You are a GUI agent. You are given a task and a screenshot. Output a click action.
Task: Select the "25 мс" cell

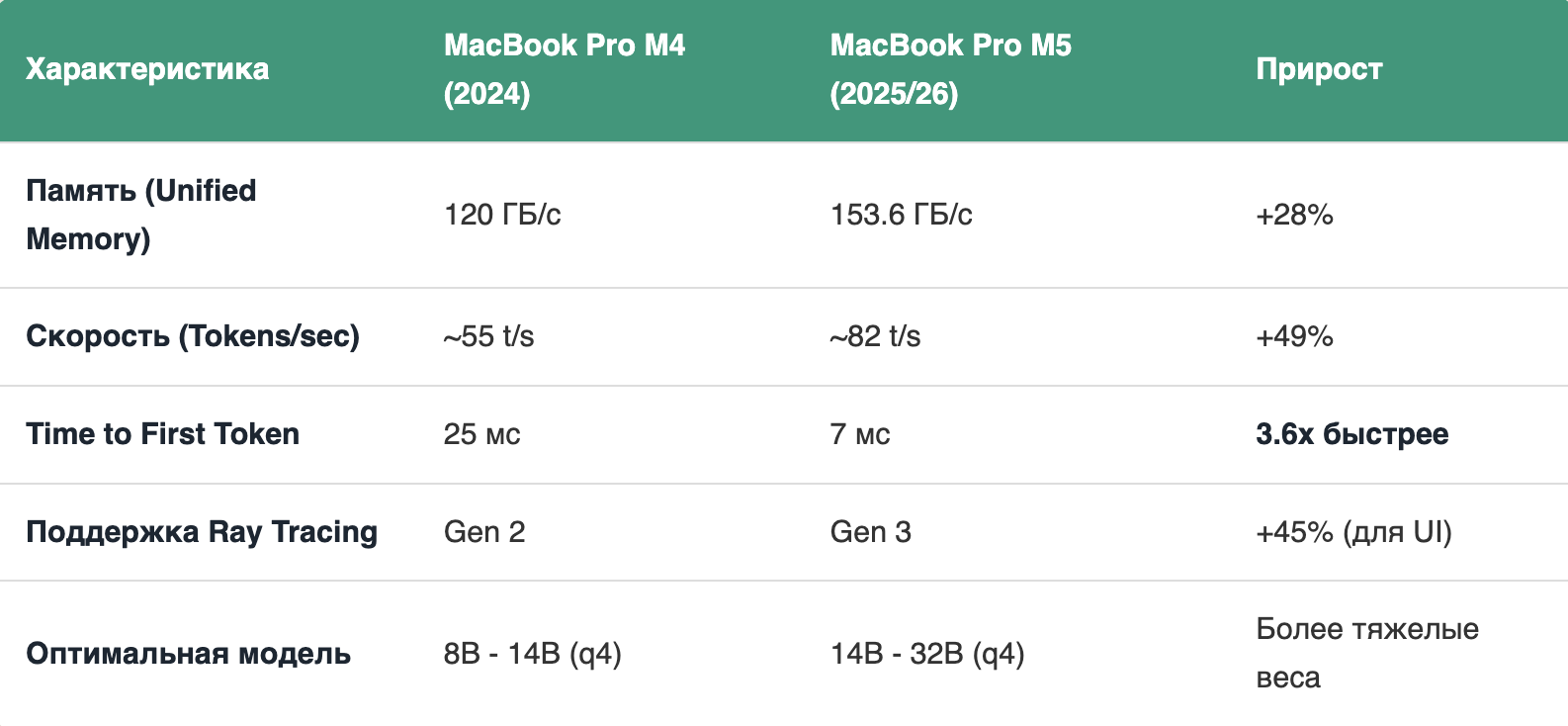click(481, 434)
